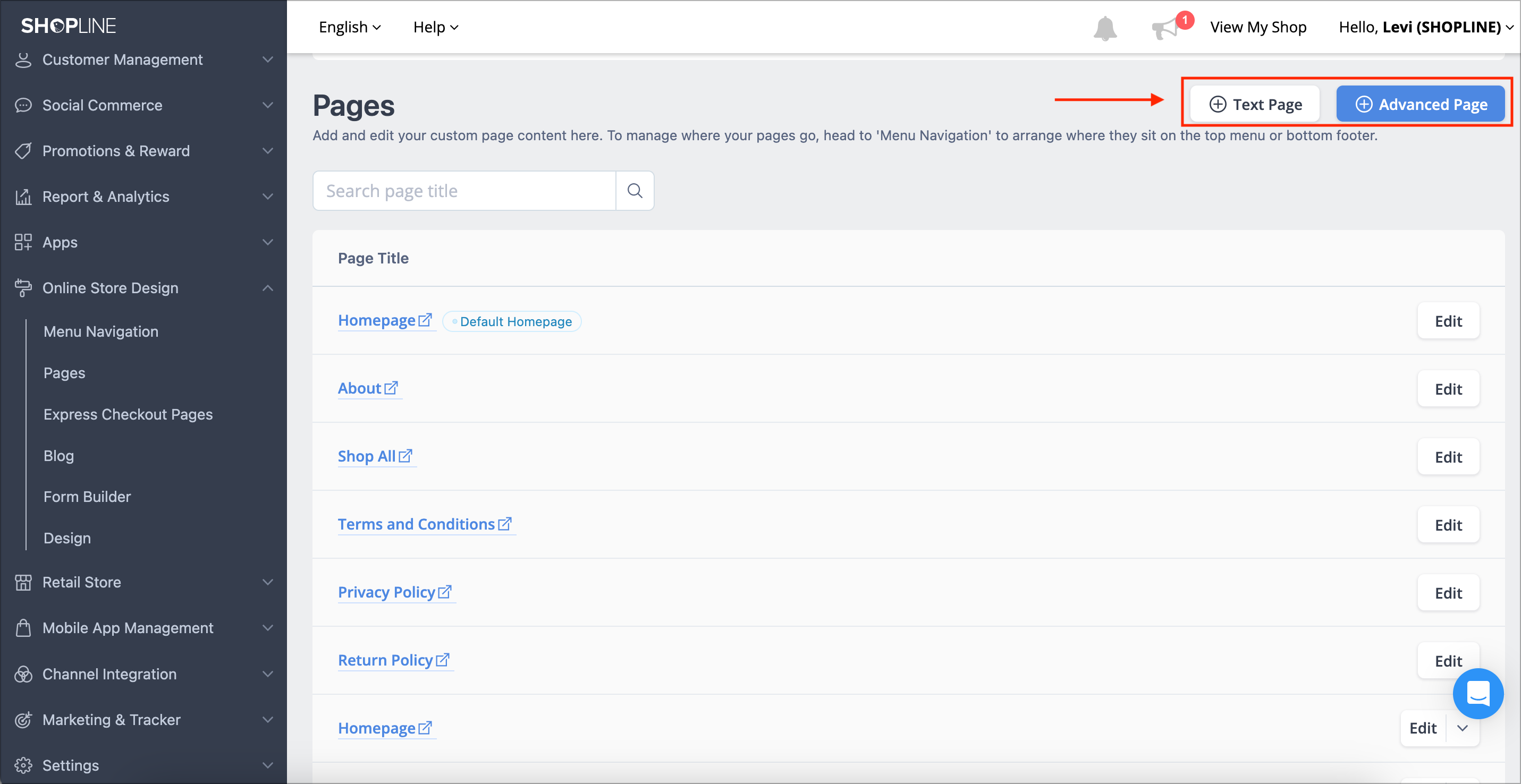This screenshot has height=784, width=1521.
Task: Click the Apps grid icon
Action: [23, 242]
